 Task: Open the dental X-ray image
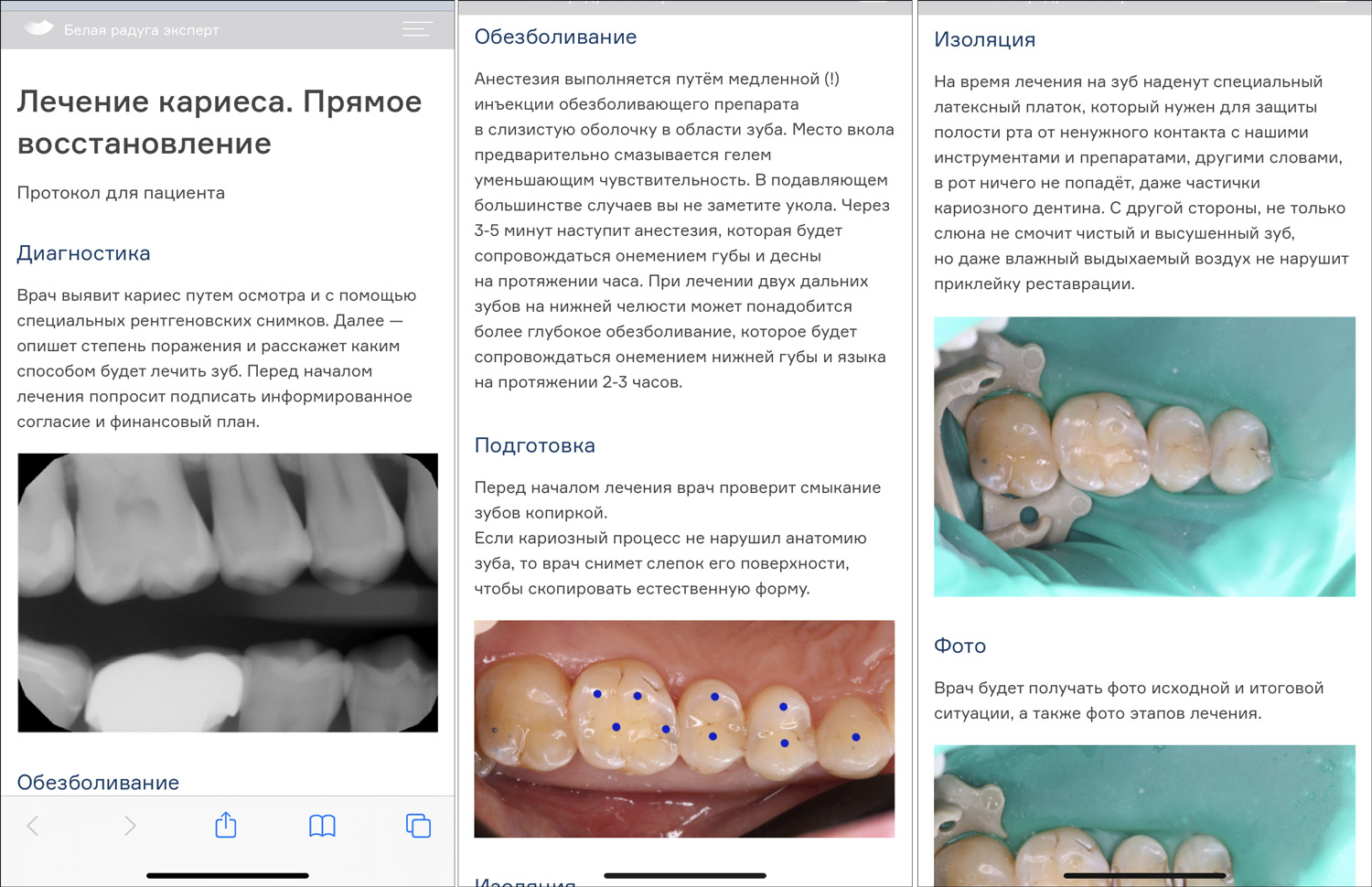[x=228, y=593]
